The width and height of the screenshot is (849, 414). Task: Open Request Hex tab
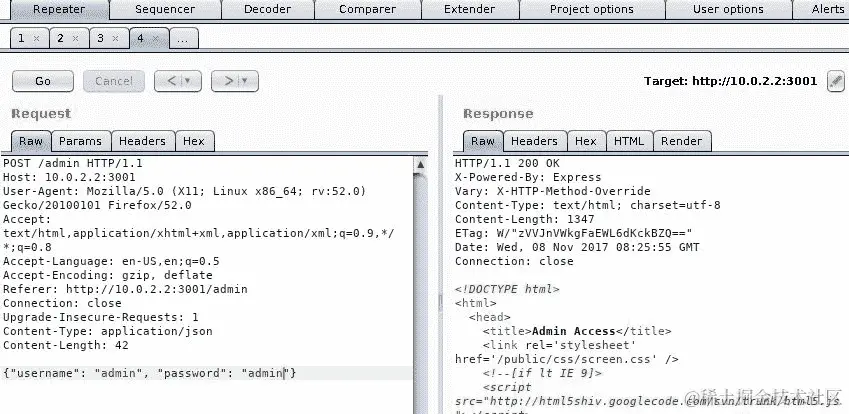click(194, 141)
